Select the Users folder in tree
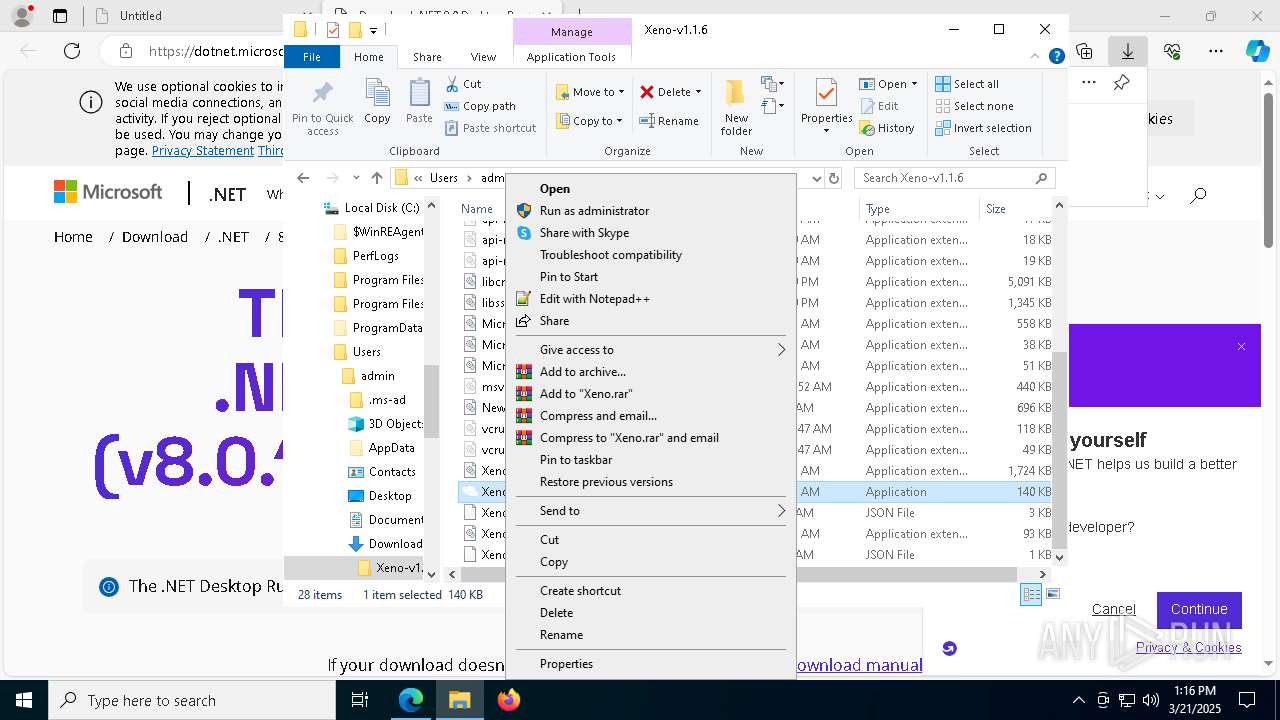 pyautogui.click(x=366, y=352)
